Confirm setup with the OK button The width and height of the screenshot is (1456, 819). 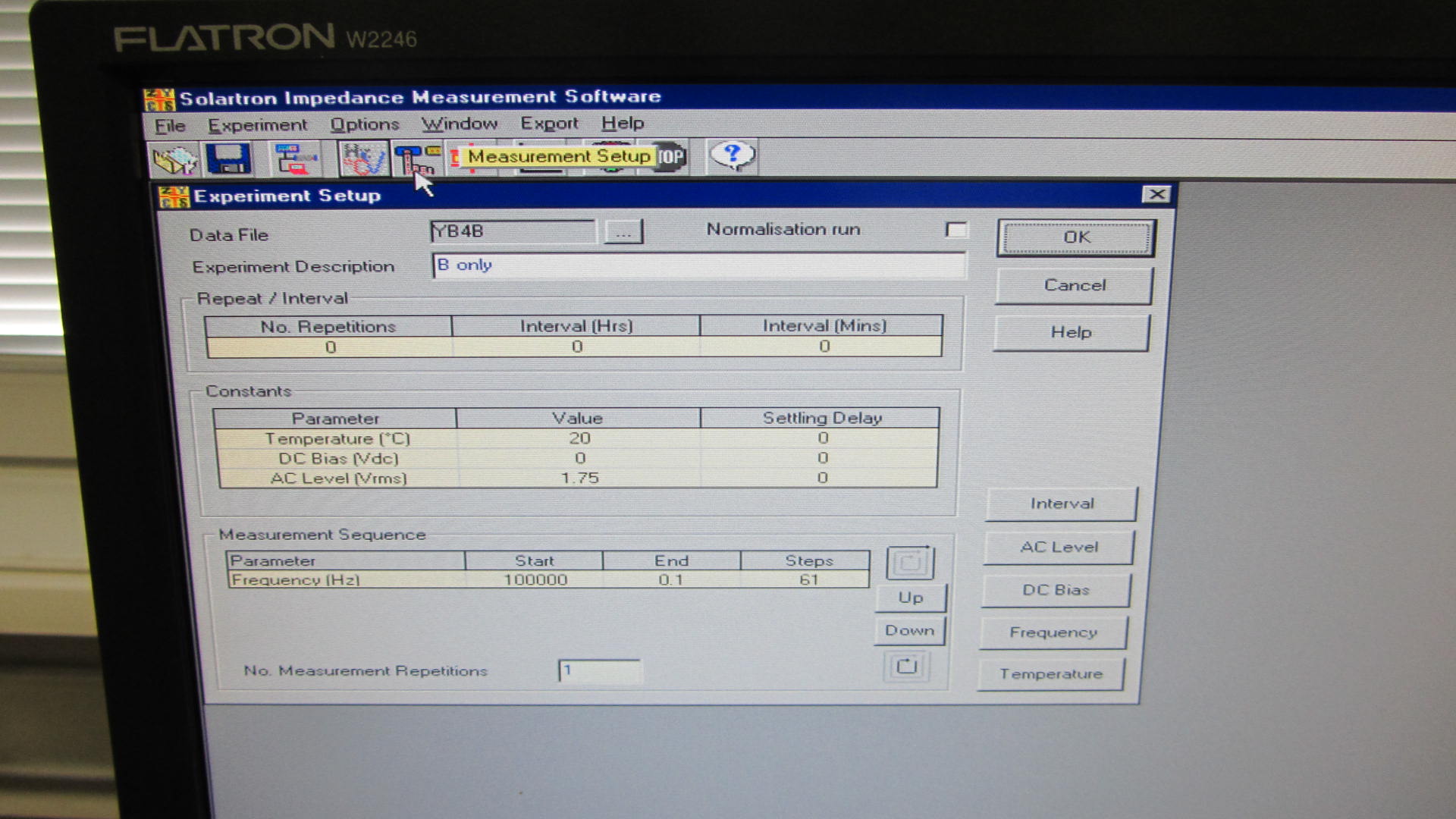click(x=1075, y=237)
